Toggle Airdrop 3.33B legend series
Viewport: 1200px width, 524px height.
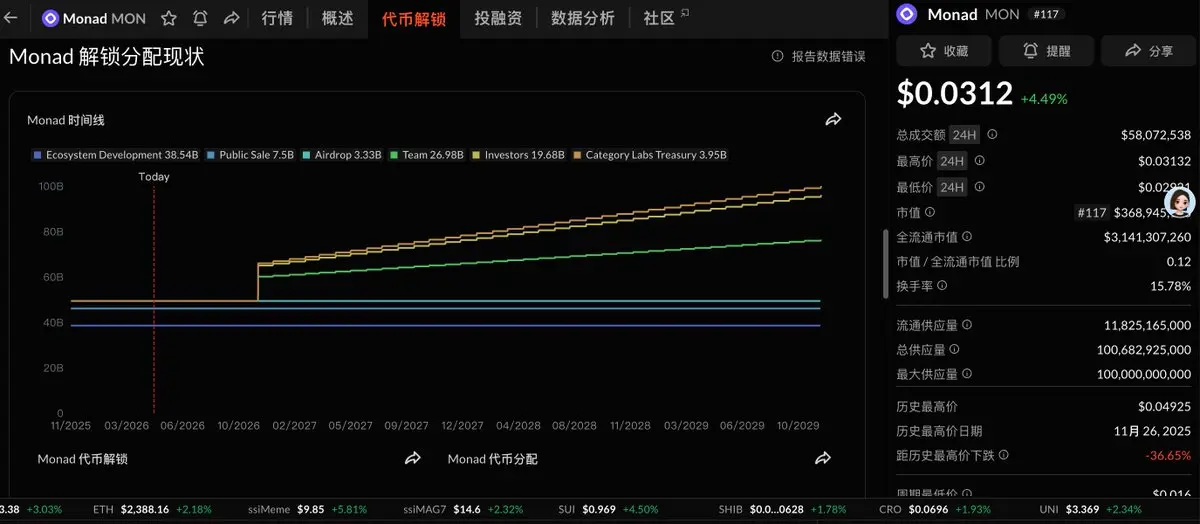click(x=341, y=155)
